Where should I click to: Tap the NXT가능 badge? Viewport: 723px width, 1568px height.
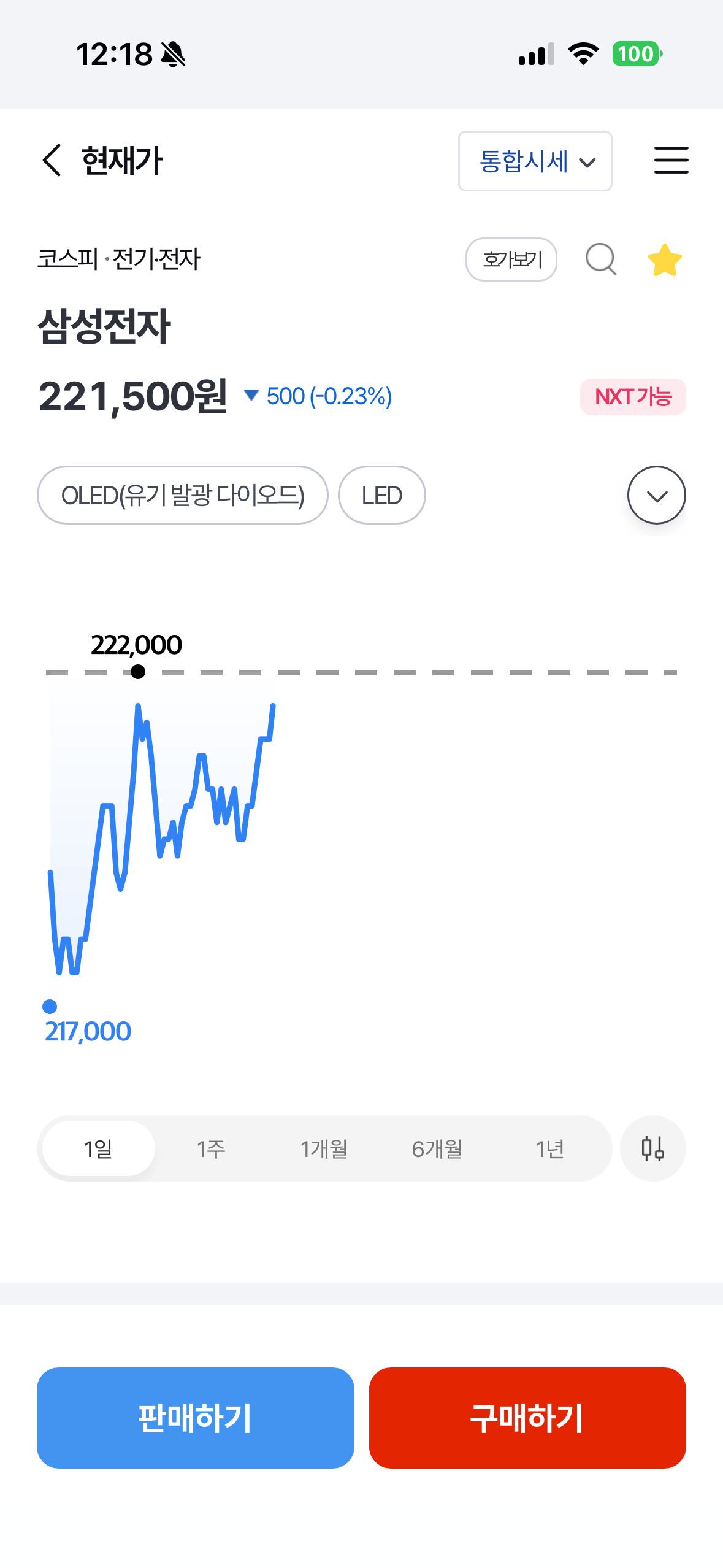pyautogui.click(x=633, y=397)
